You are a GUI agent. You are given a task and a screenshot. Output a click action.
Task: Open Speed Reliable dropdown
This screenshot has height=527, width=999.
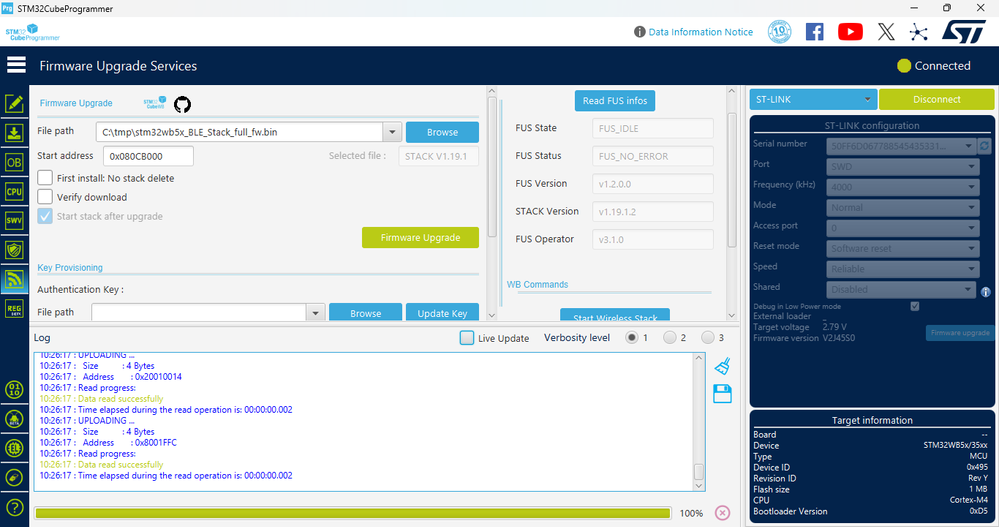coord(902,268)
